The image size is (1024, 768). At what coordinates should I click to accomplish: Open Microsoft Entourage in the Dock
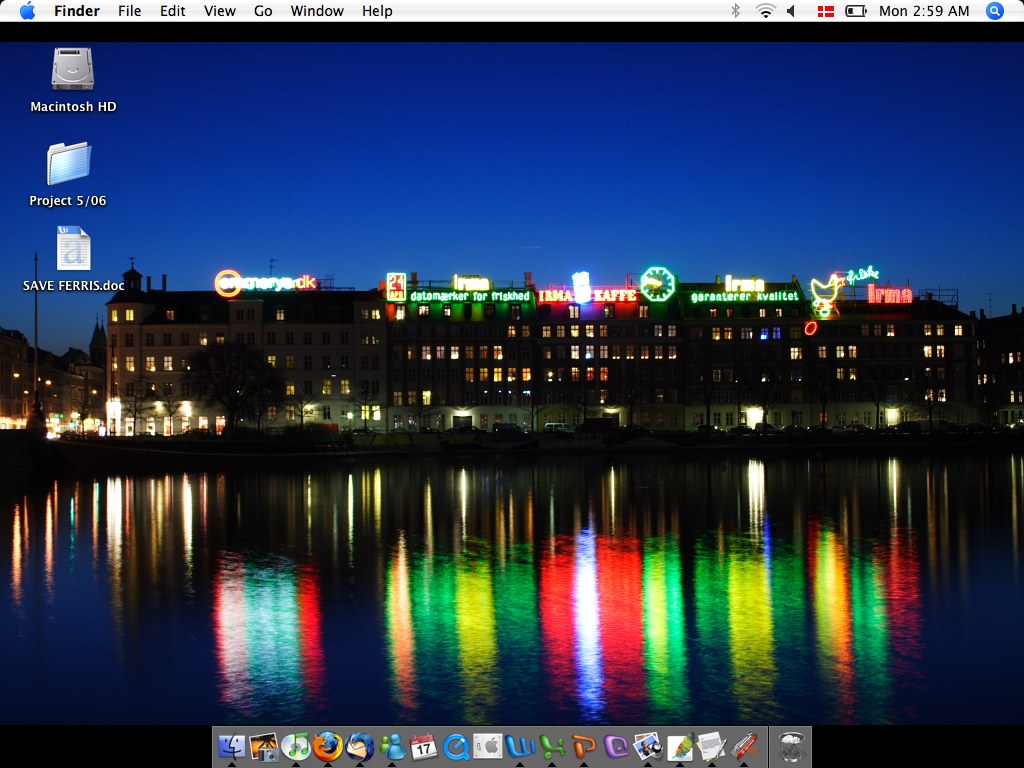point(616,746)
